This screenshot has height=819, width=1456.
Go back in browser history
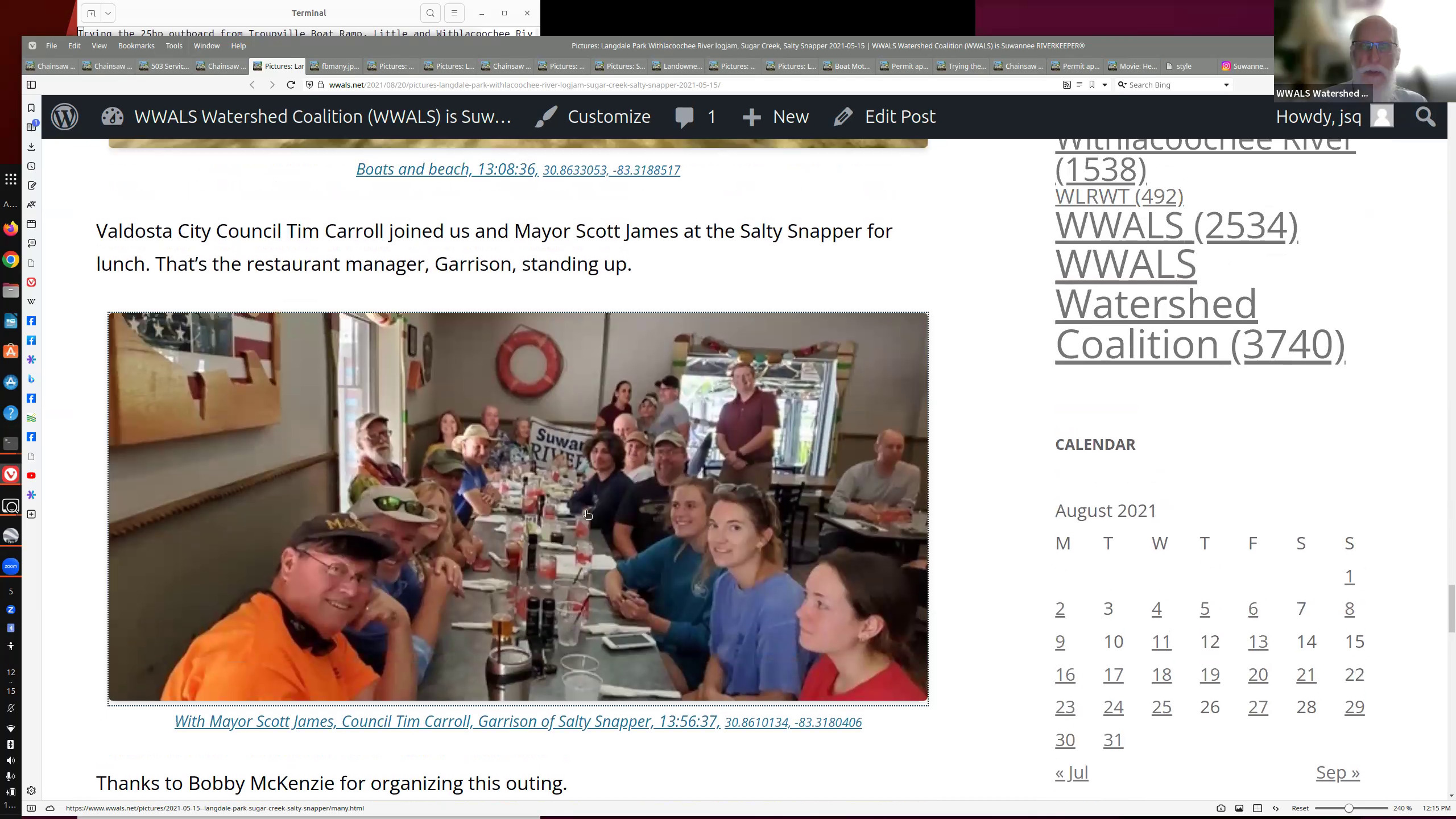[252, 85]
